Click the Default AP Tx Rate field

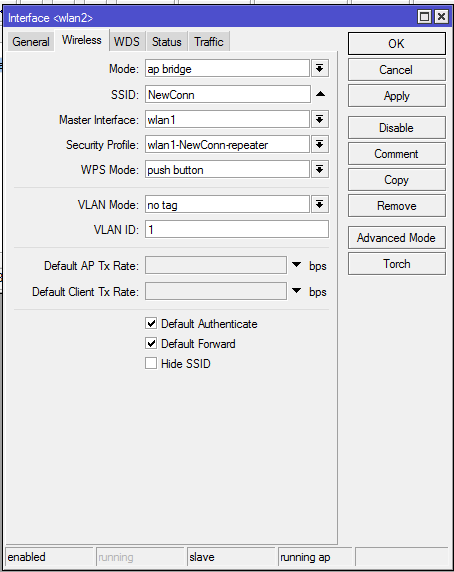[216, 265]
